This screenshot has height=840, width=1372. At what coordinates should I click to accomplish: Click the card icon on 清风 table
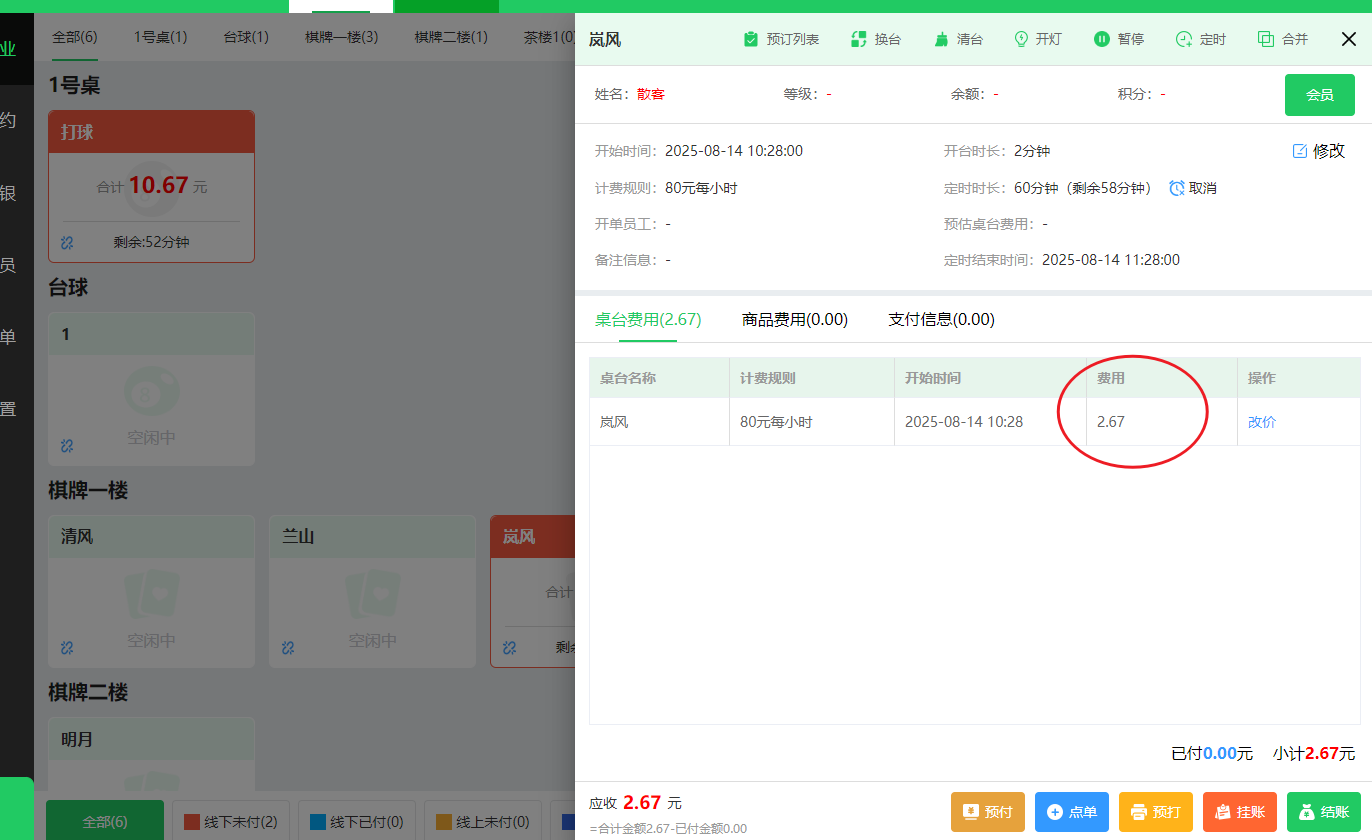click(x=151, y=594)
